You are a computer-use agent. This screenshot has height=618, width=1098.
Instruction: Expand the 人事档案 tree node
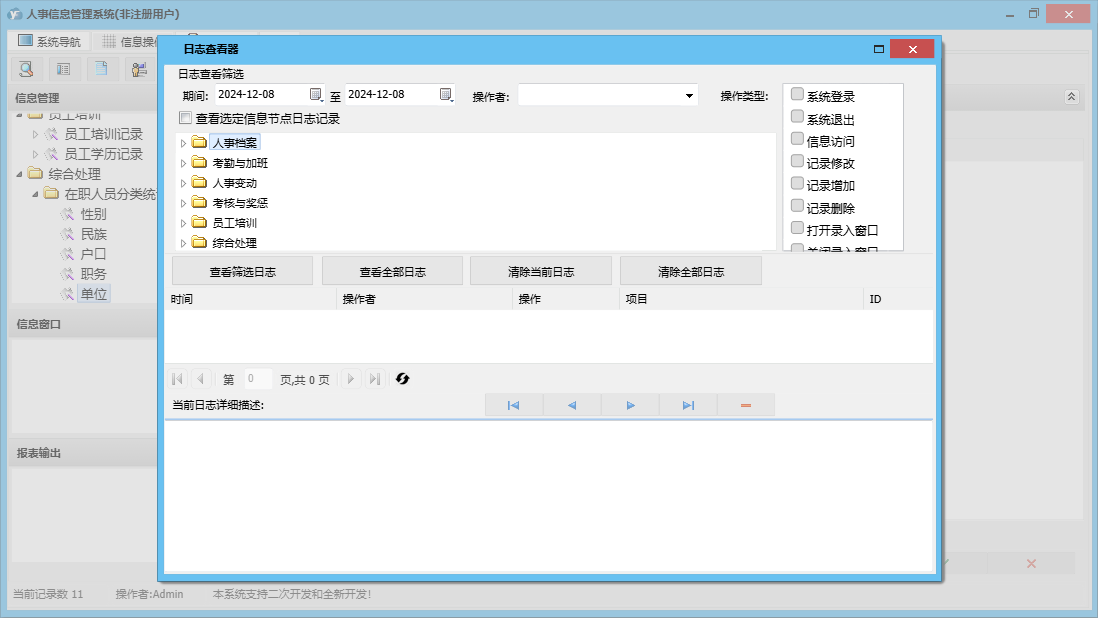point(183,143)
